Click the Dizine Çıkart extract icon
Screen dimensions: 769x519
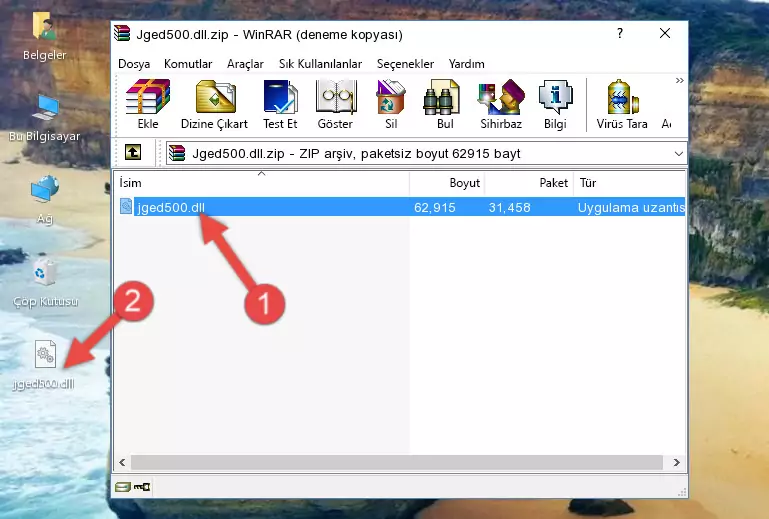tap(214, 104)
